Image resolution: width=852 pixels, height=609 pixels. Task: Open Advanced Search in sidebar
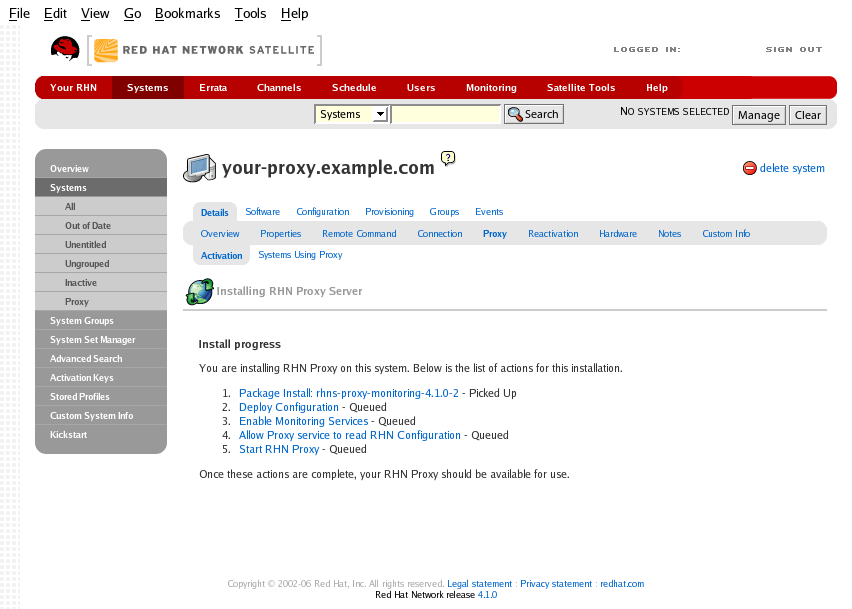101,359
